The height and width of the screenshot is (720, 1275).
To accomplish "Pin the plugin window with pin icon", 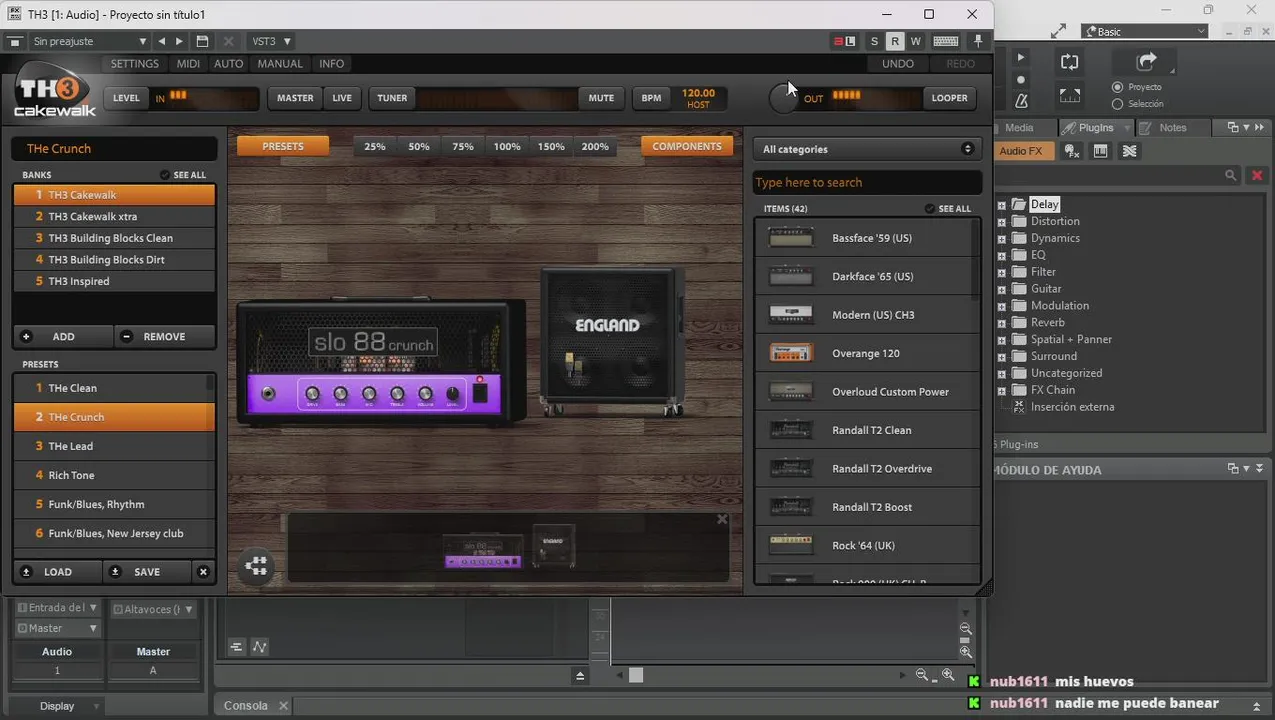I will 978,41.
